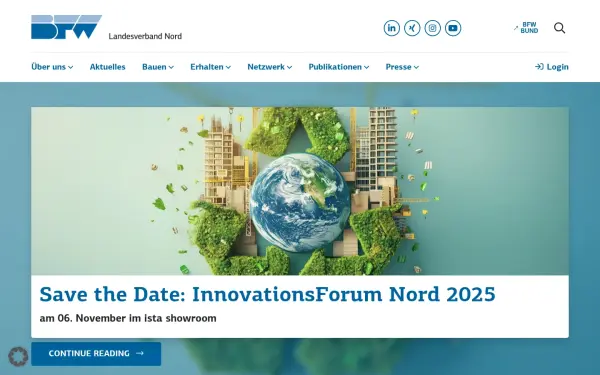Open cookie settings gear icon
The image size is (600, 375).
tap(18, 357)
